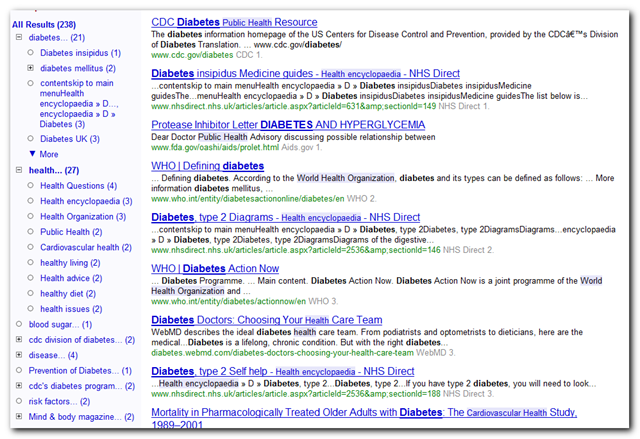This screenshot has height=439, width=640.
Task: Click the who.int diabetes/actionnow/en URL
Action: click(228, 302)
